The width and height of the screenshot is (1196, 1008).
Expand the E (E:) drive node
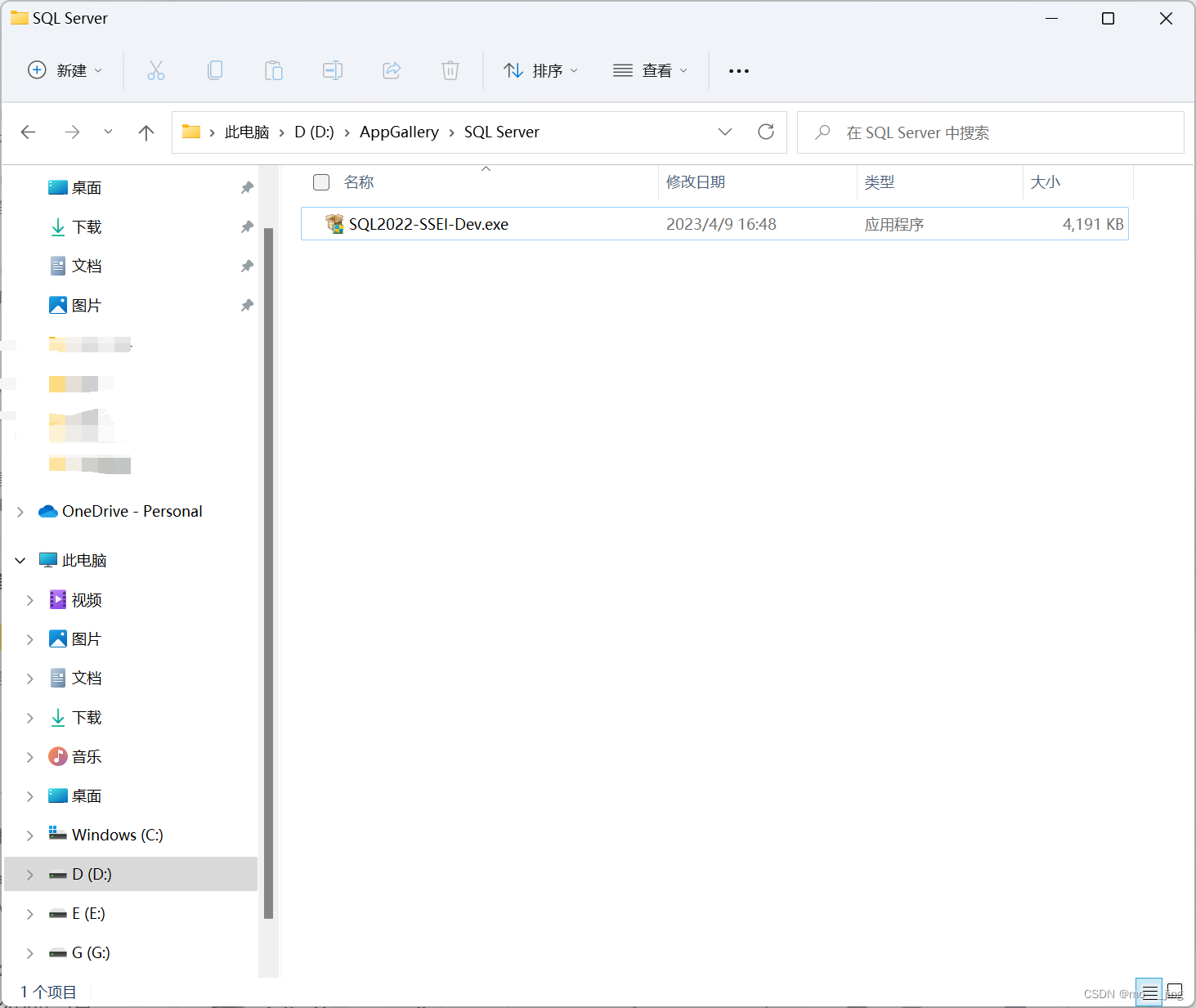30,914
